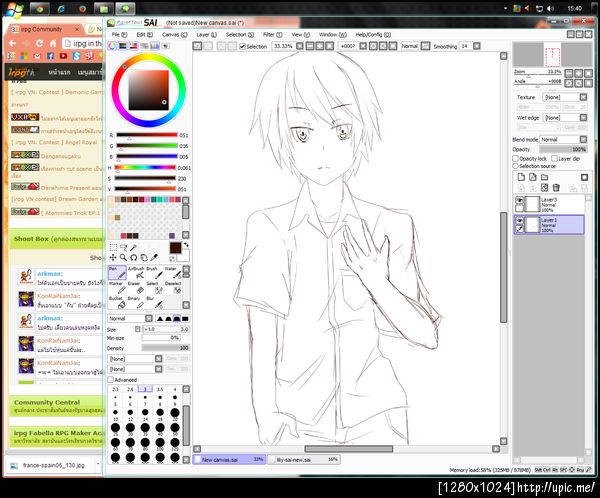
Task: Enable the Selection source option
Action: 515,166
